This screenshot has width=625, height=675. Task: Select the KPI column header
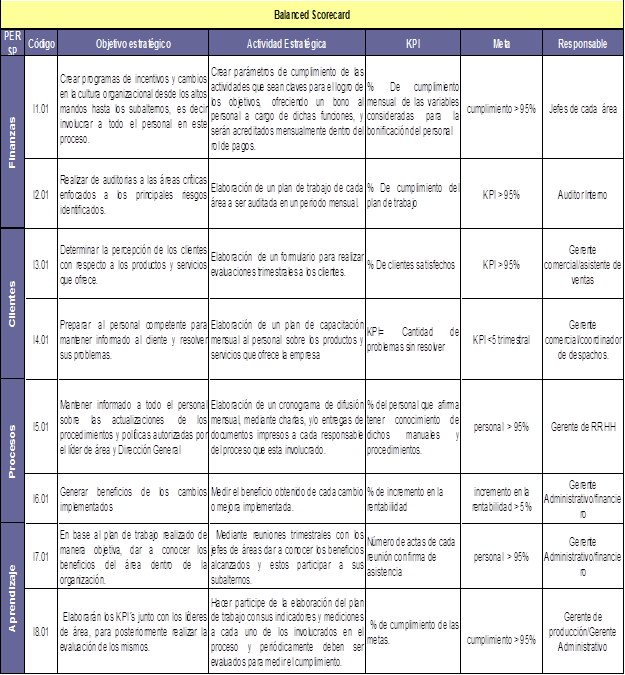pyautogui.click(x=412, y=44)
